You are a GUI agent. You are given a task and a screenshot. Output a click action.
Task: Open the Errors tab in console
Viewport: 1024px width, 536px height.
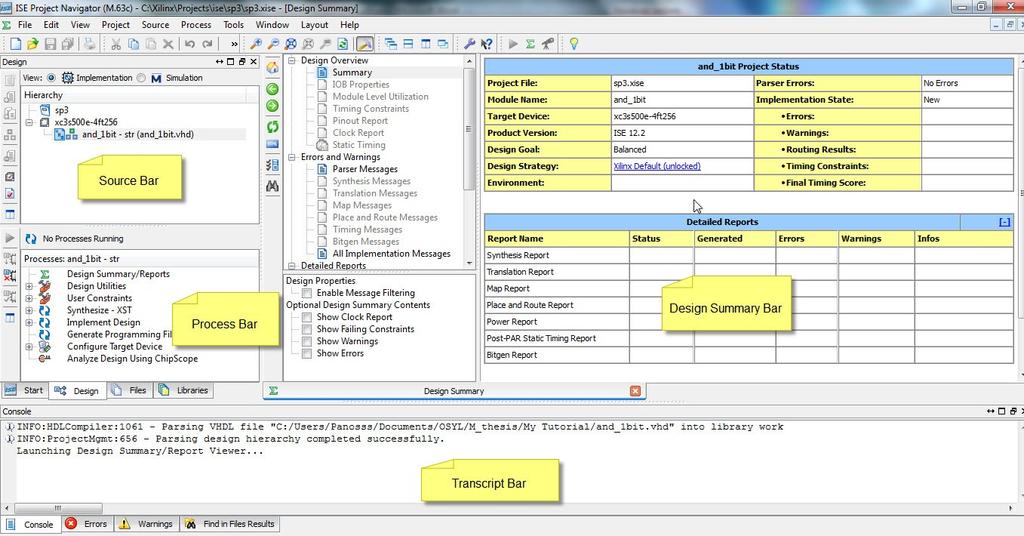pos(87,524)
